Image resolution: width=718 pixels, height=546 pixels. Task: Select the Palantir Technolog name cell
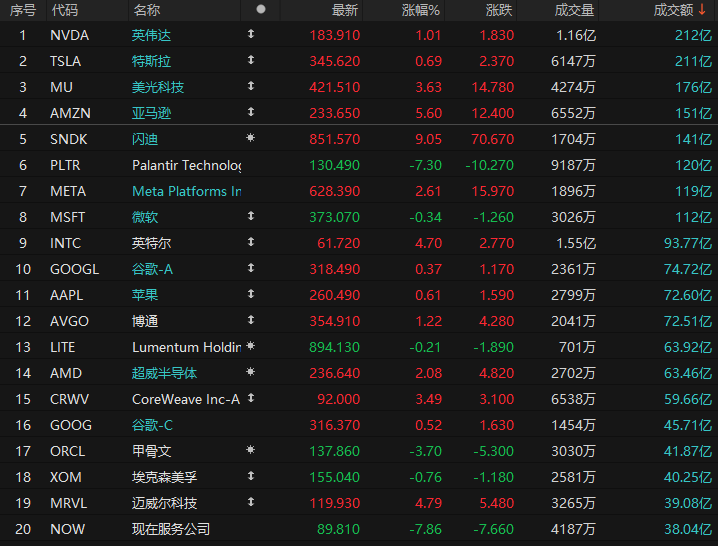pos(187,165)
